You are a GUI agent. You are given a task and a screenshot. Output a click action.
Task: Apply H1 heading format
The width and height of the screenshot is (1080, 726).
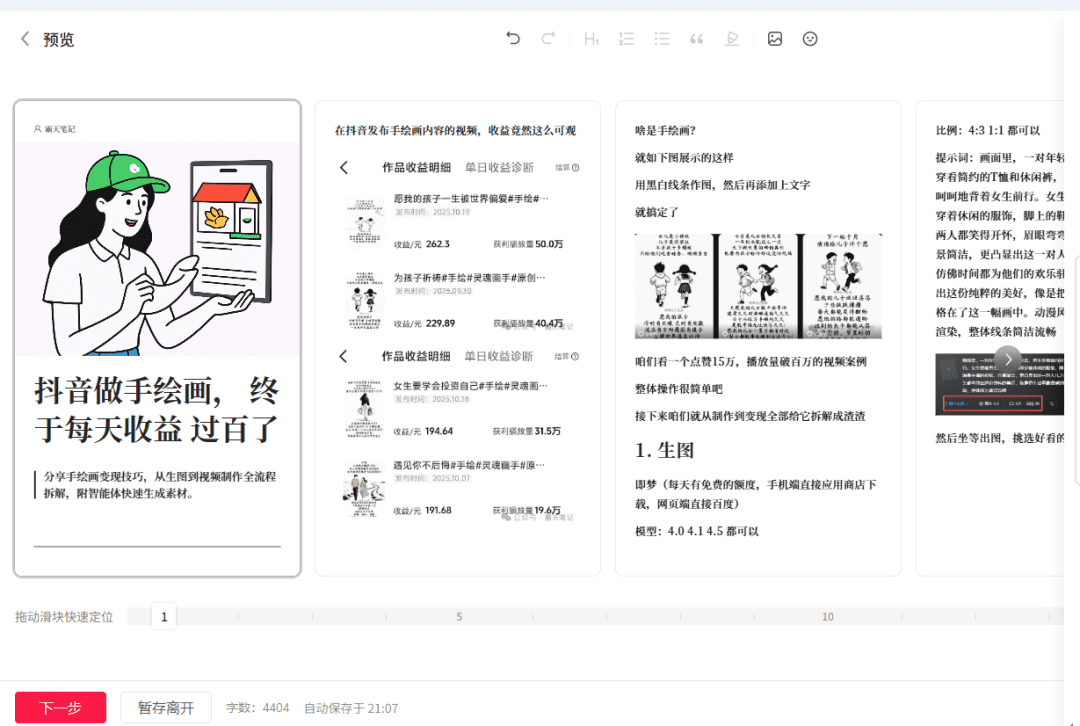[591, 39]
